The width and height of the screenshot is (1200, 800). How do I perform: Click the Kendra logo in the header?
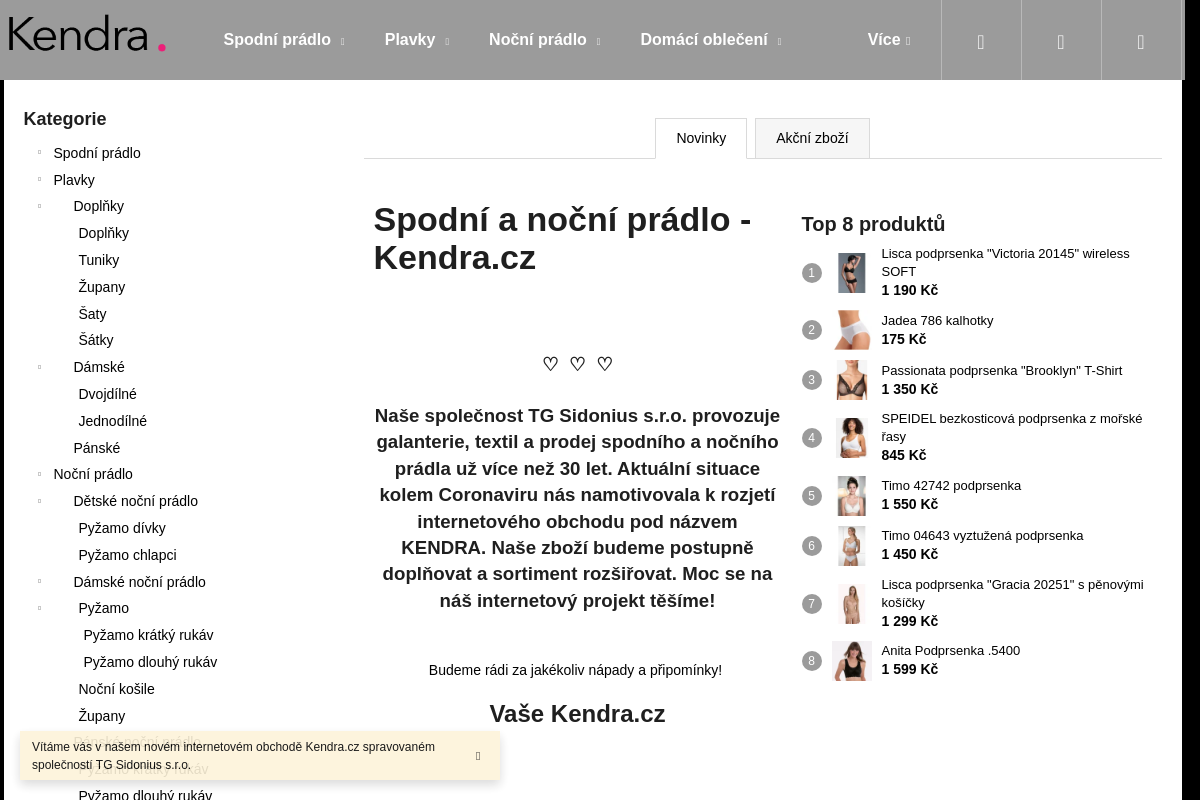coord(87,34)
